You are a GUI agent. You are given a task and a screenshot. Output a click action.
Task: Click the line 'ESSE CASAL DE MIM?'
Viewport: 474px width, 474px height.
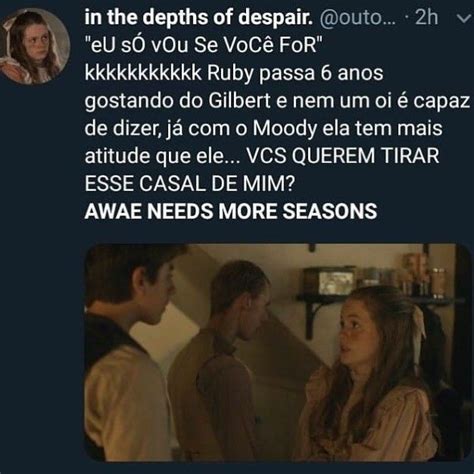pyautogui.click(x=190, y=184)
